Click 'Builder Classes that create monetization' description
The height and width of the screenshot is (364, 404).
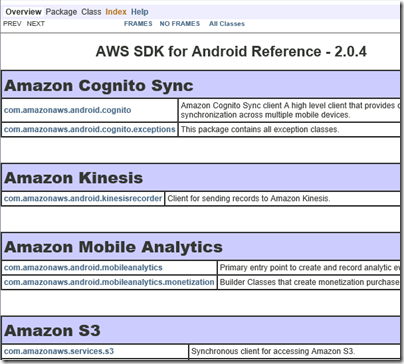[x=309, y=282]
